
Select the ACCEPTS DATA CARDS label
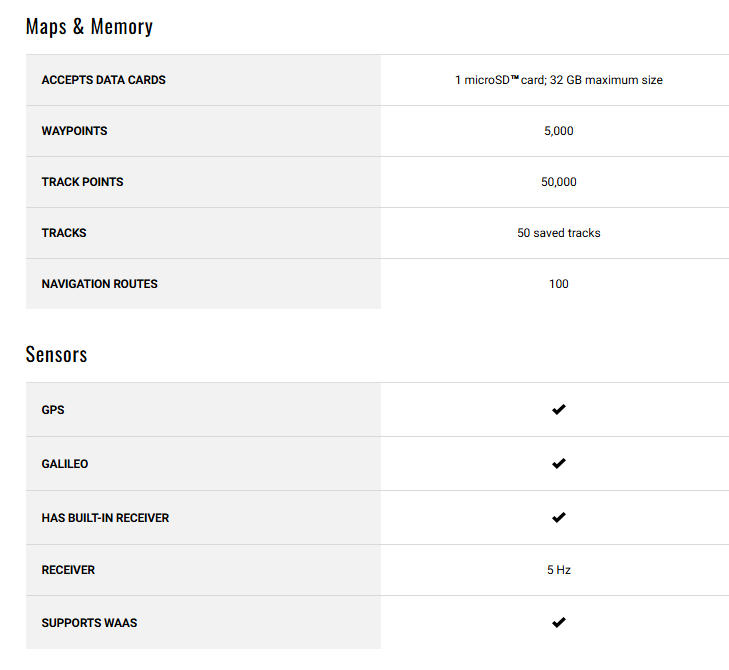pos(103,80)
